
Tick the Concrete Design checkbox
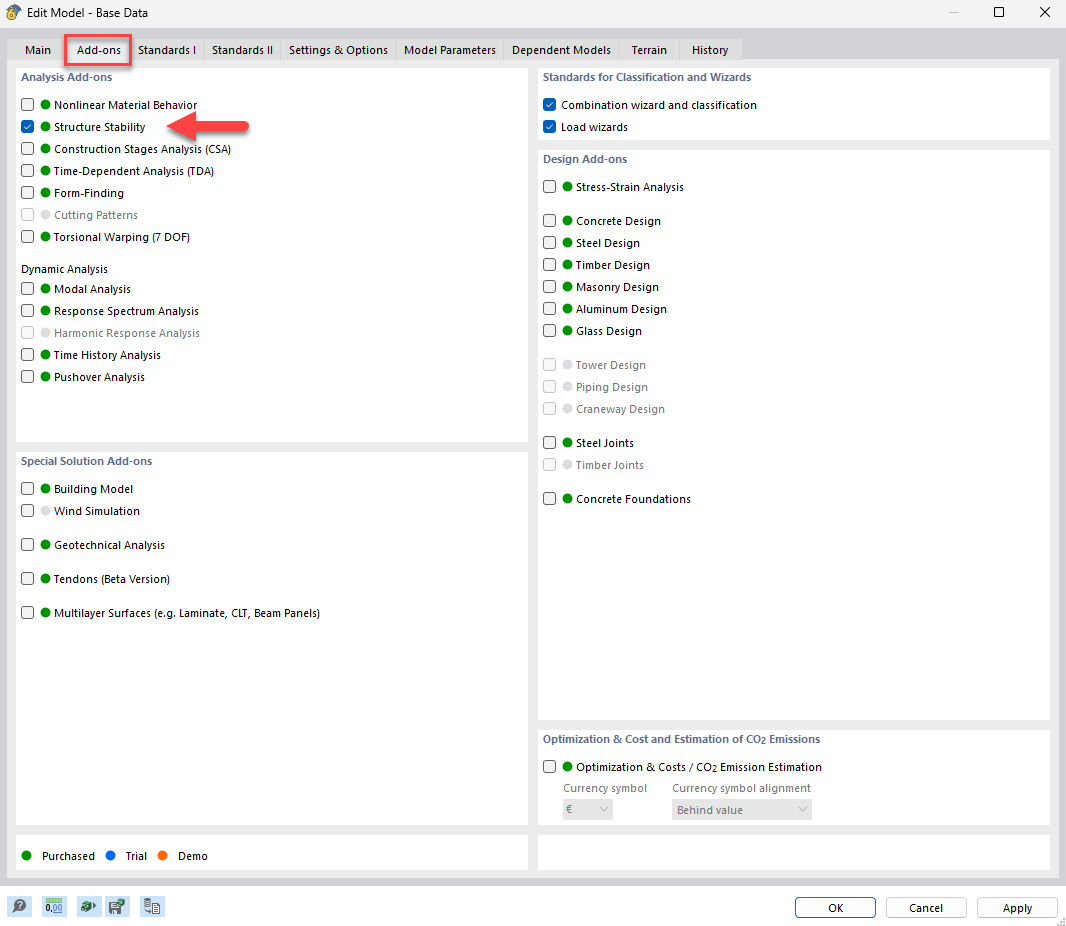[x=549, y=221]
